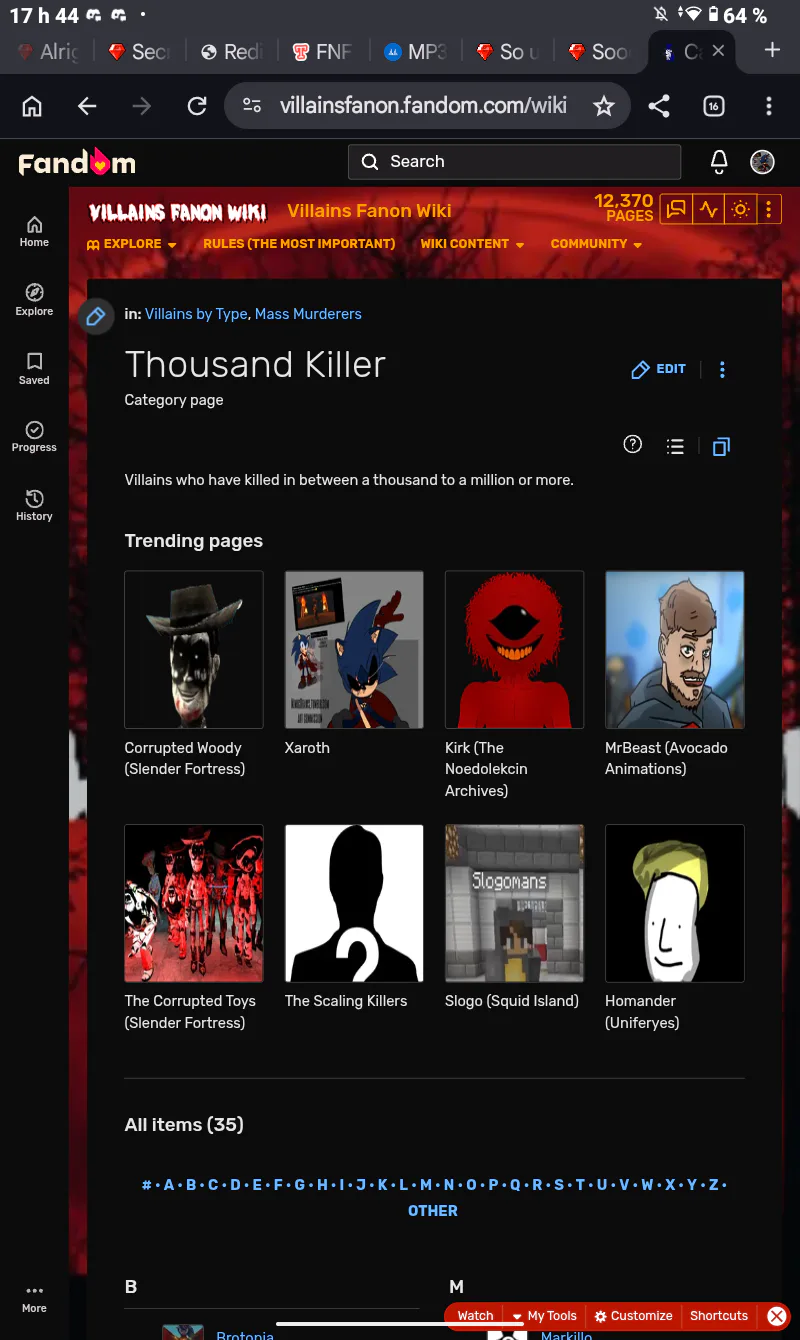
Task: Open Villains by Type category link
Action: tap(196, 314)
